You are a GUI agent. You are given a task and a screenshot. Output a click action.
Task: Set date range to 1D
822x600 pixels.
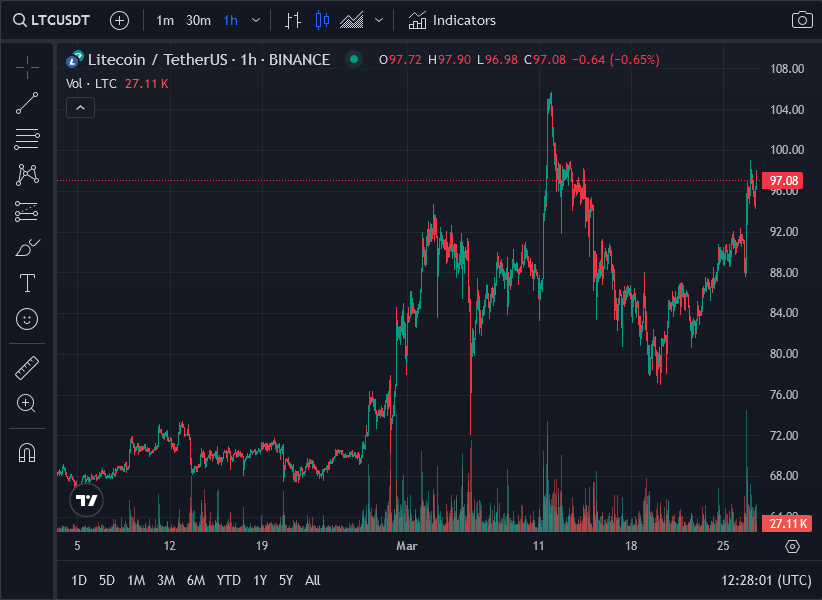coord(79,581)
